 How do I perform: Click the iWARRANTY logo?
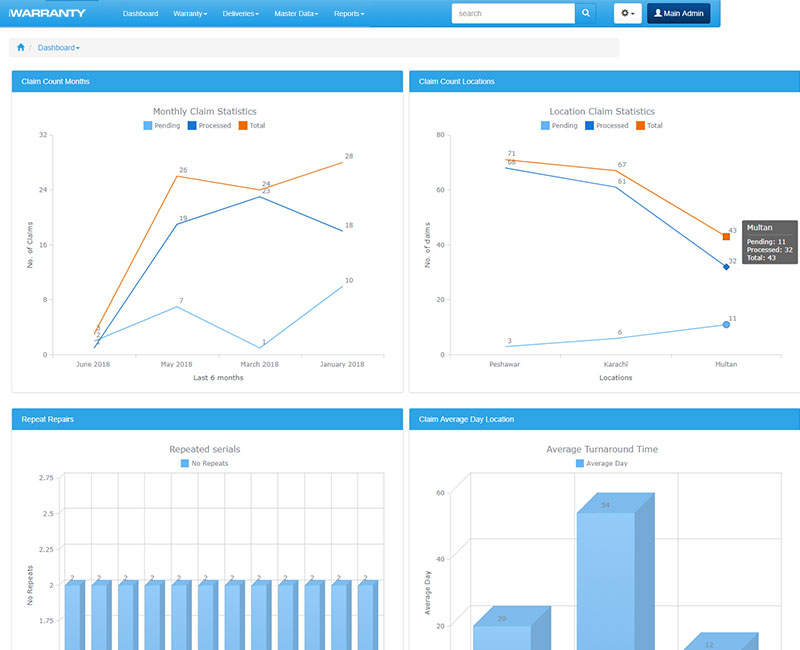click(47, 13)
